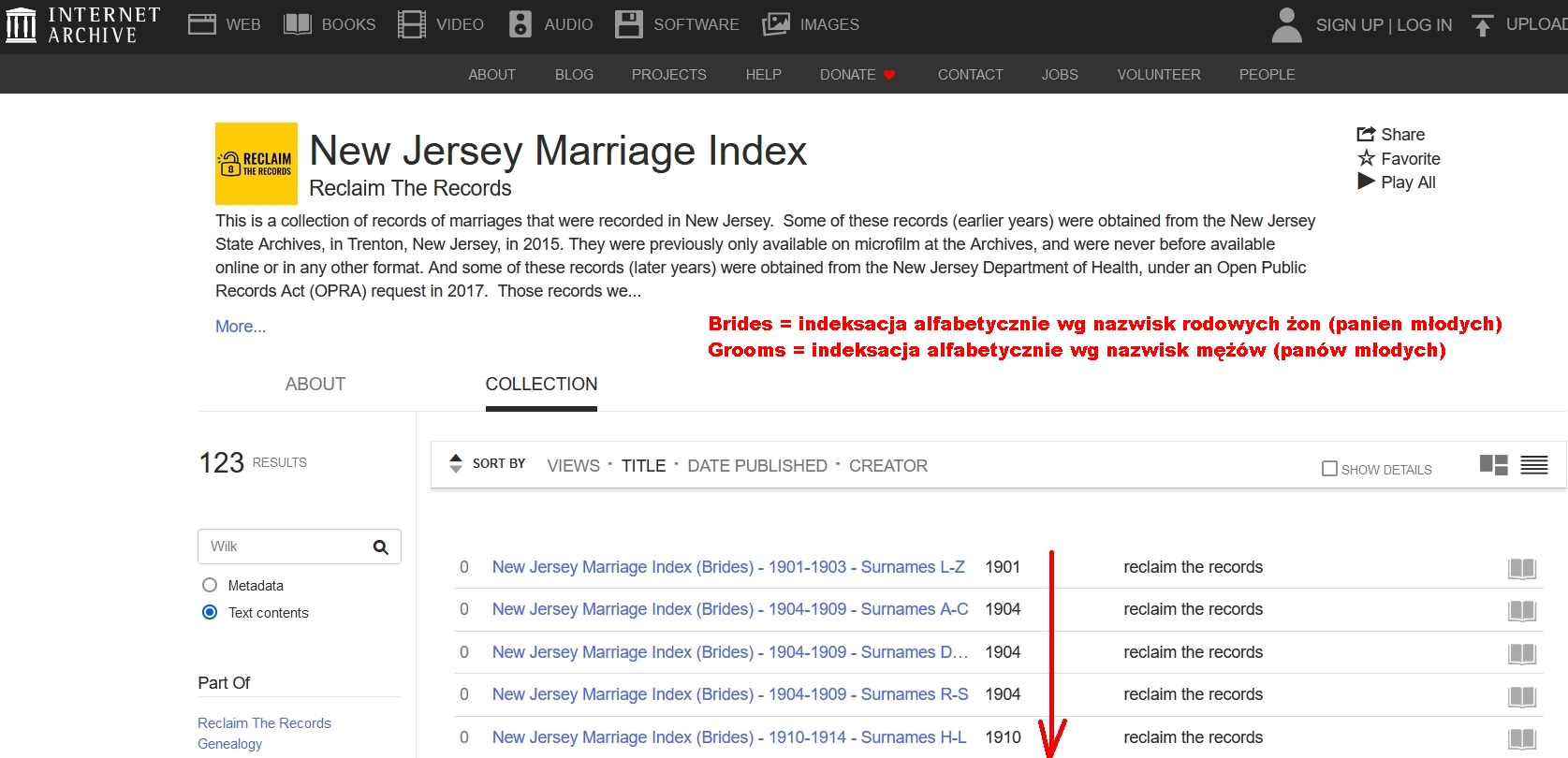Click the Favorite star icon

(1367, 158)
